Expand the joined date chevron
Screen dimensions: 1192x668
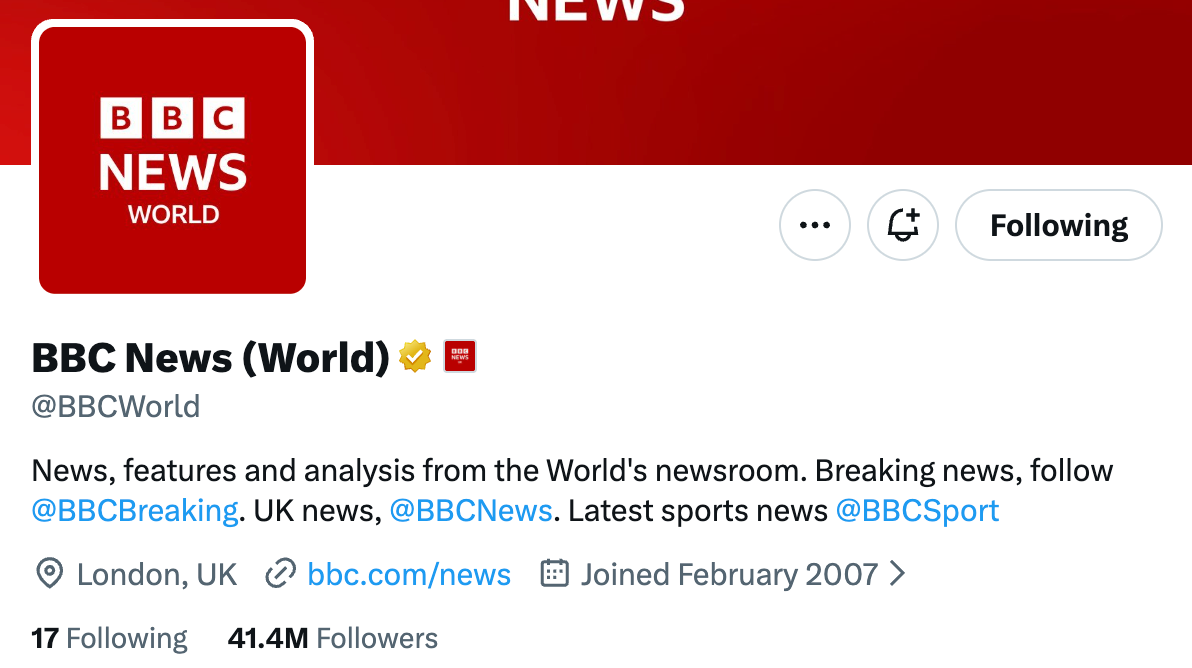[897, 574]
